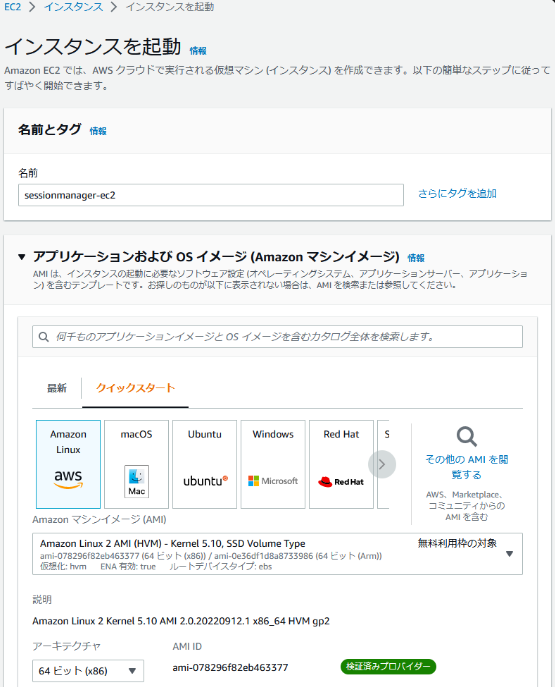Screen dimensions: 555x687
Task: Open info link next to page title
Action: [198, 51]
